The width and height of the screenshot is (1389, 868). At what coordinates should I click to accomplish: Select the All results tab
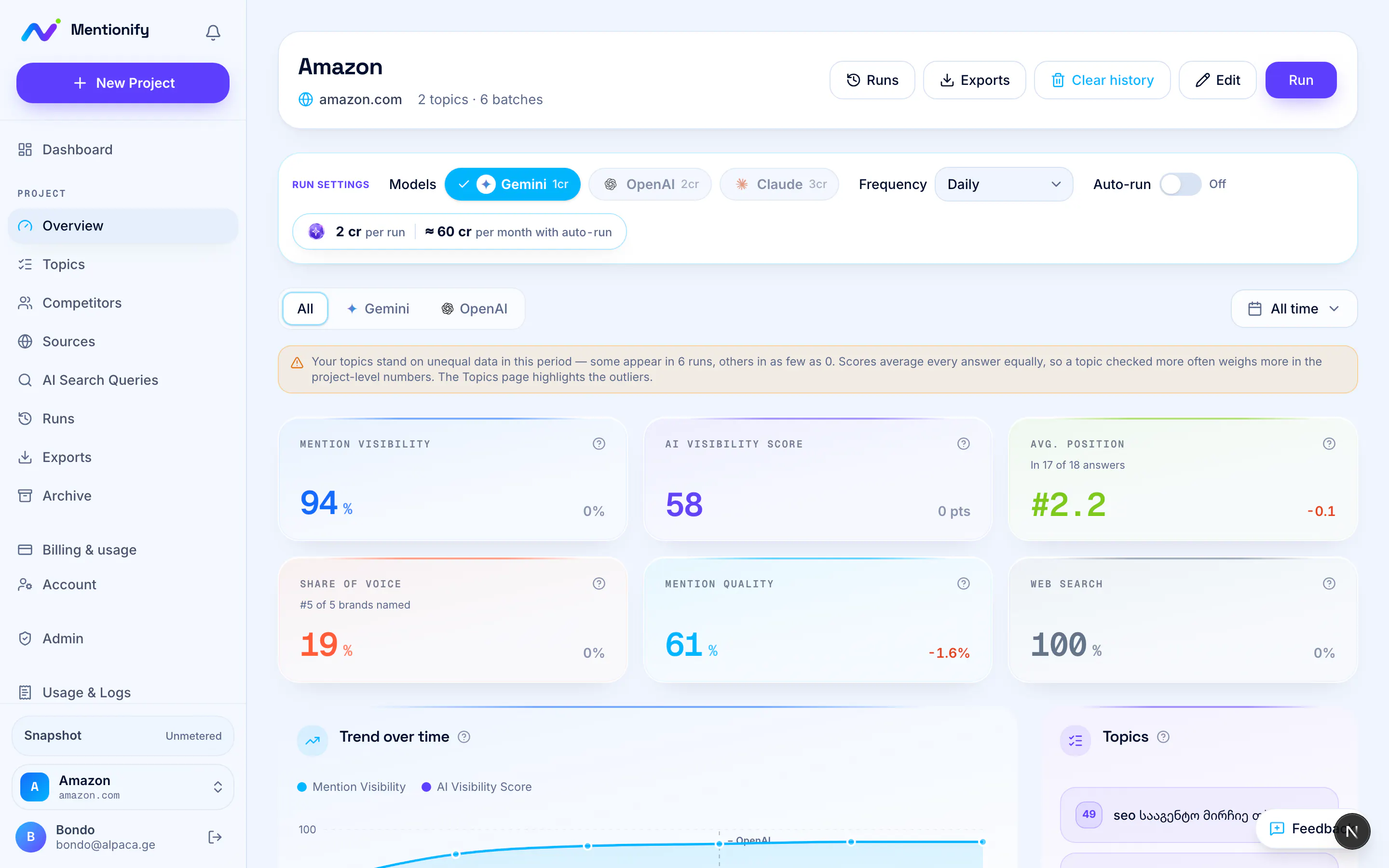[305, 309]
